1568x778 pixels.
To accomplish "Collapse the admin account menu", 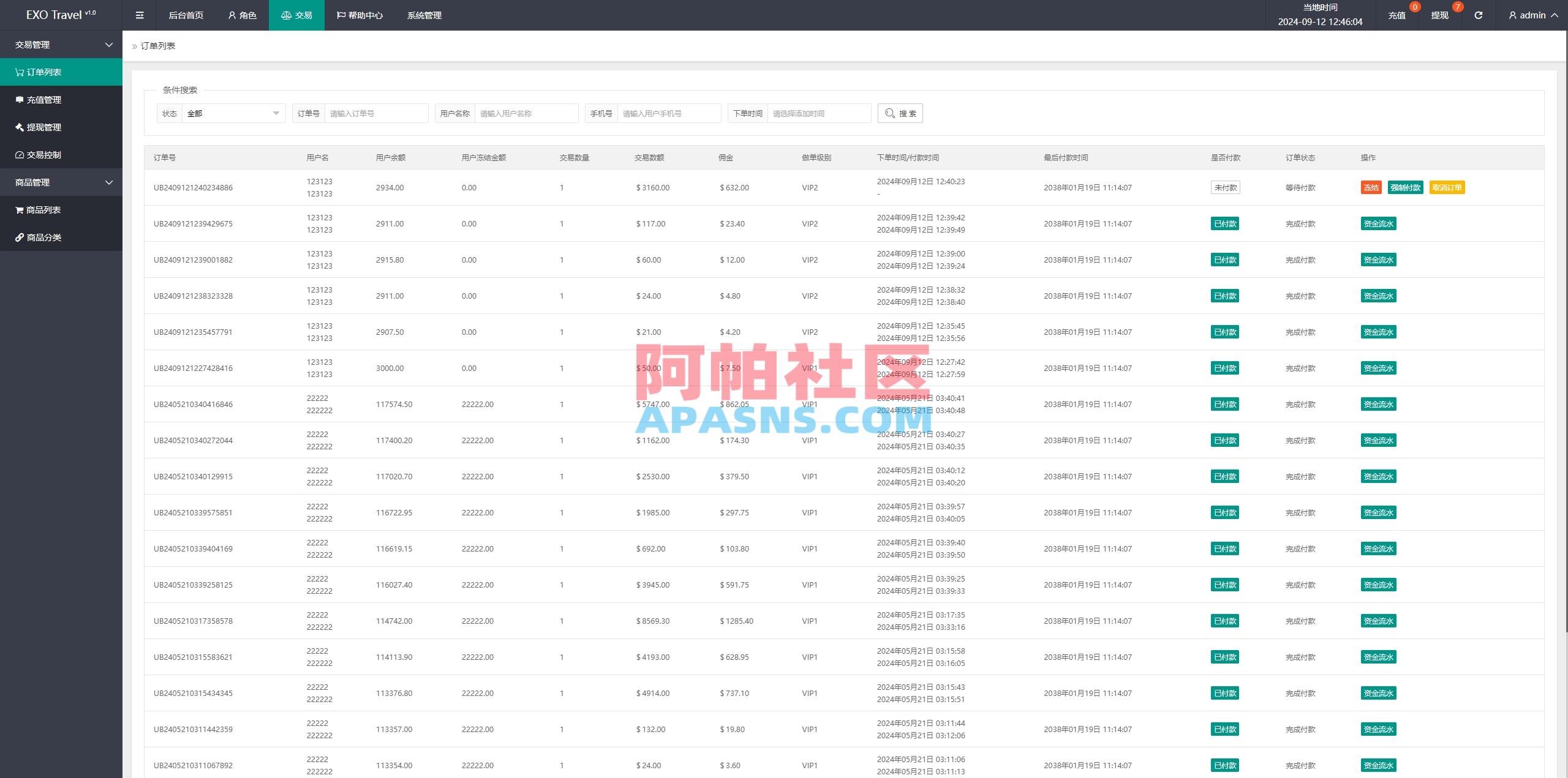I will click(x=1534, y=15).
